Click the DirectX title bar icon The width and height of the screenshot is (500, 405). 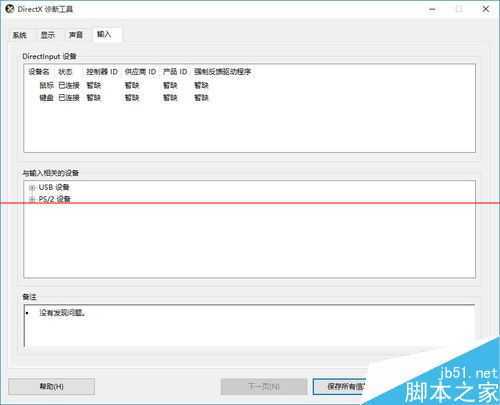[10, 9]
